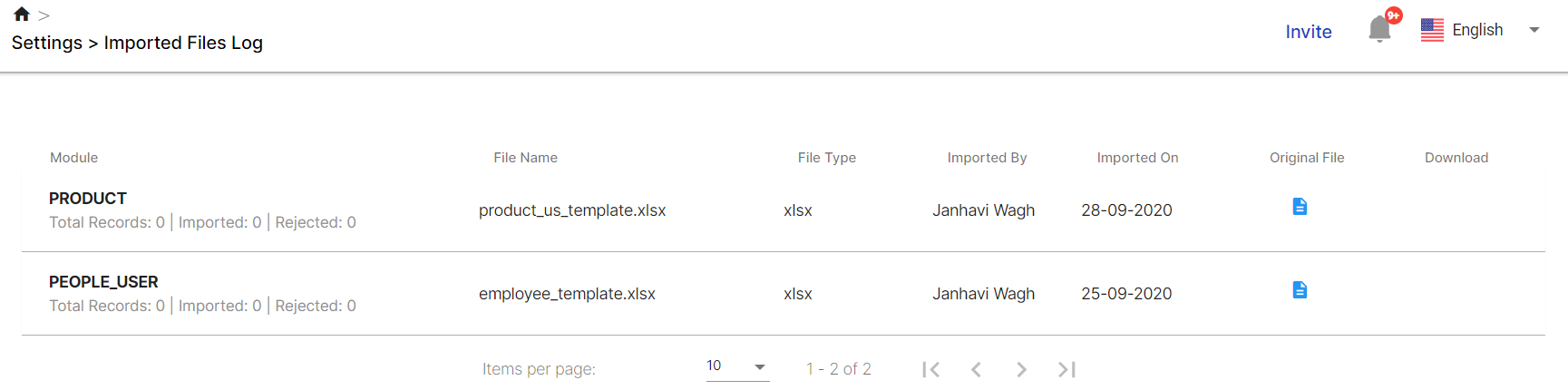Go to home via house icon
Viewport: 1568px width, 390px height.
pos(22,15)
